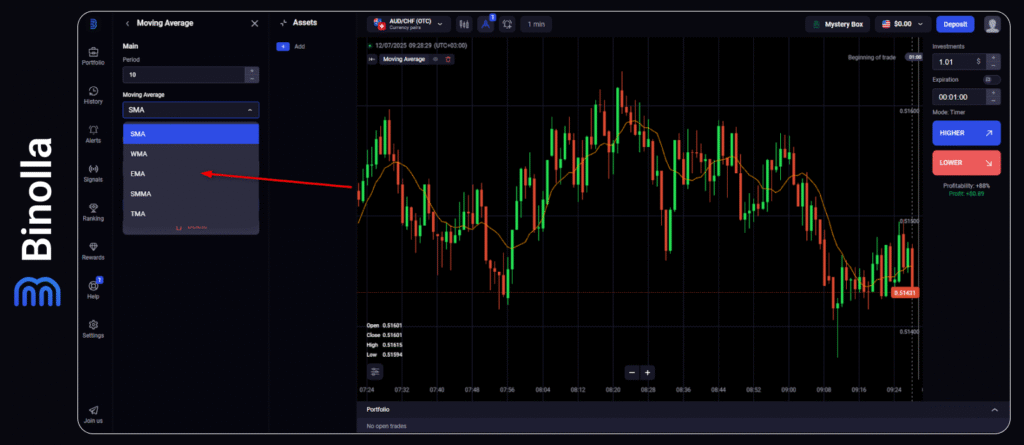Image resolution: width=1024 pixels, height=445 pixels.
Task: Open the Signals sidebar icon
Action: 93,172
